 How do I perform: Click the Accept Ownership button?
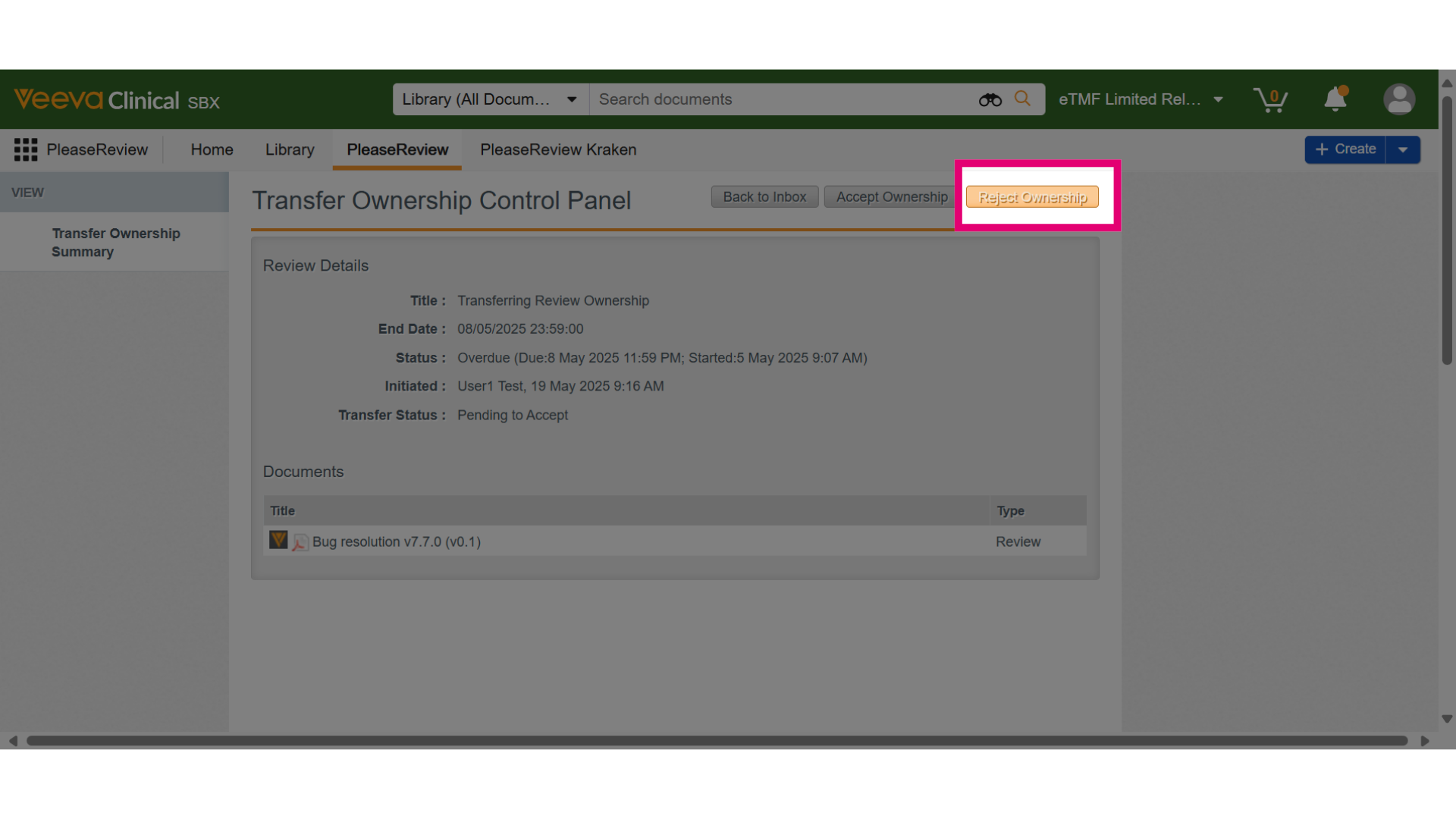pyautogui.click(x=892, y=197)
